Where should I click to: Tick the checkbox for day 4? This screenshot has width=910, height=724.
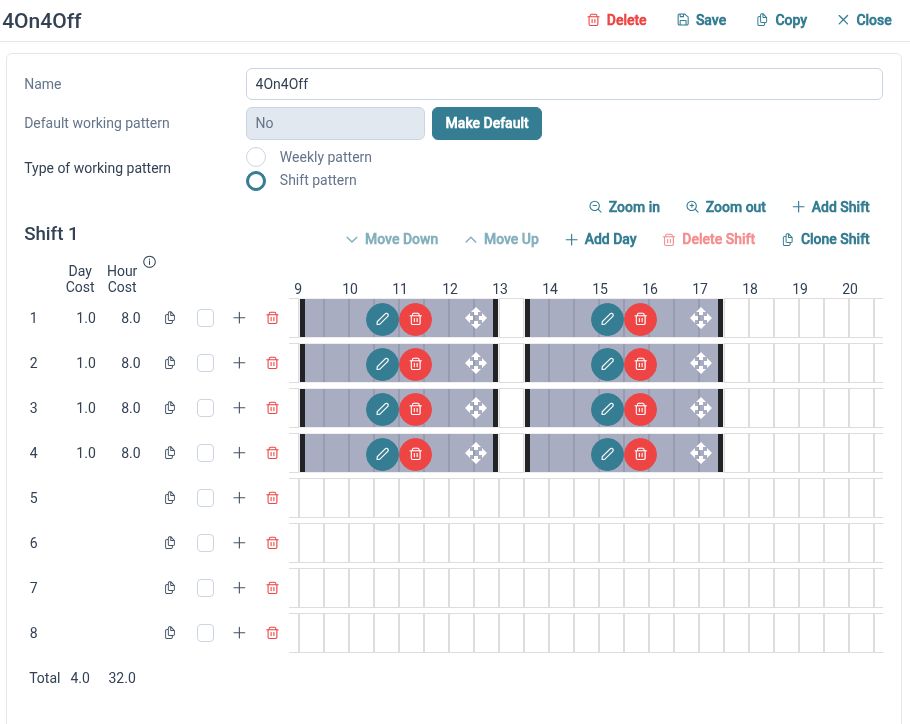click(205, 453)
